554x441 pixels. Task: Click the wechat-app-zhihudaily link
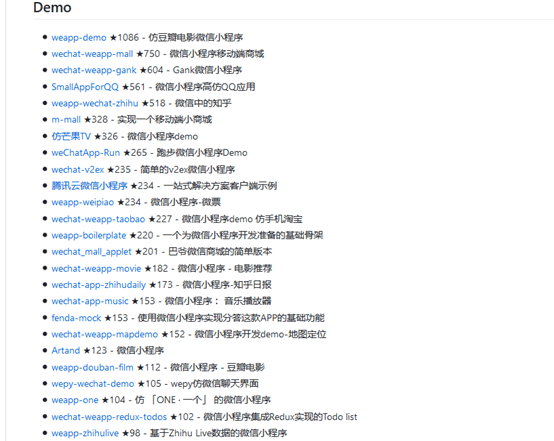click(99, 285)
